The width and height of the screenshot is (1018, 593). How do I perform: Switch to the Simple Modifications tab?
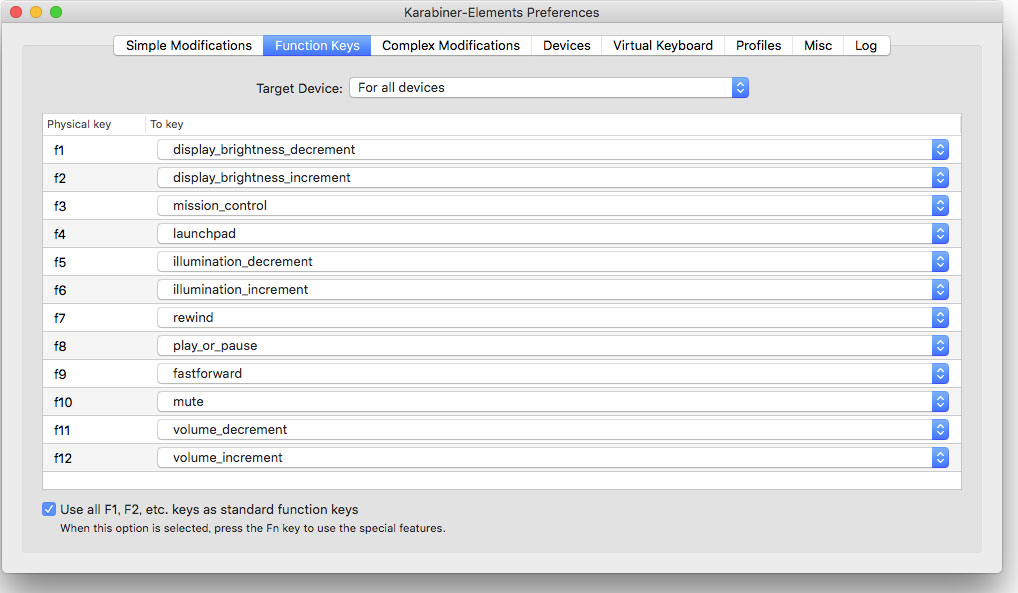point(188,45)
